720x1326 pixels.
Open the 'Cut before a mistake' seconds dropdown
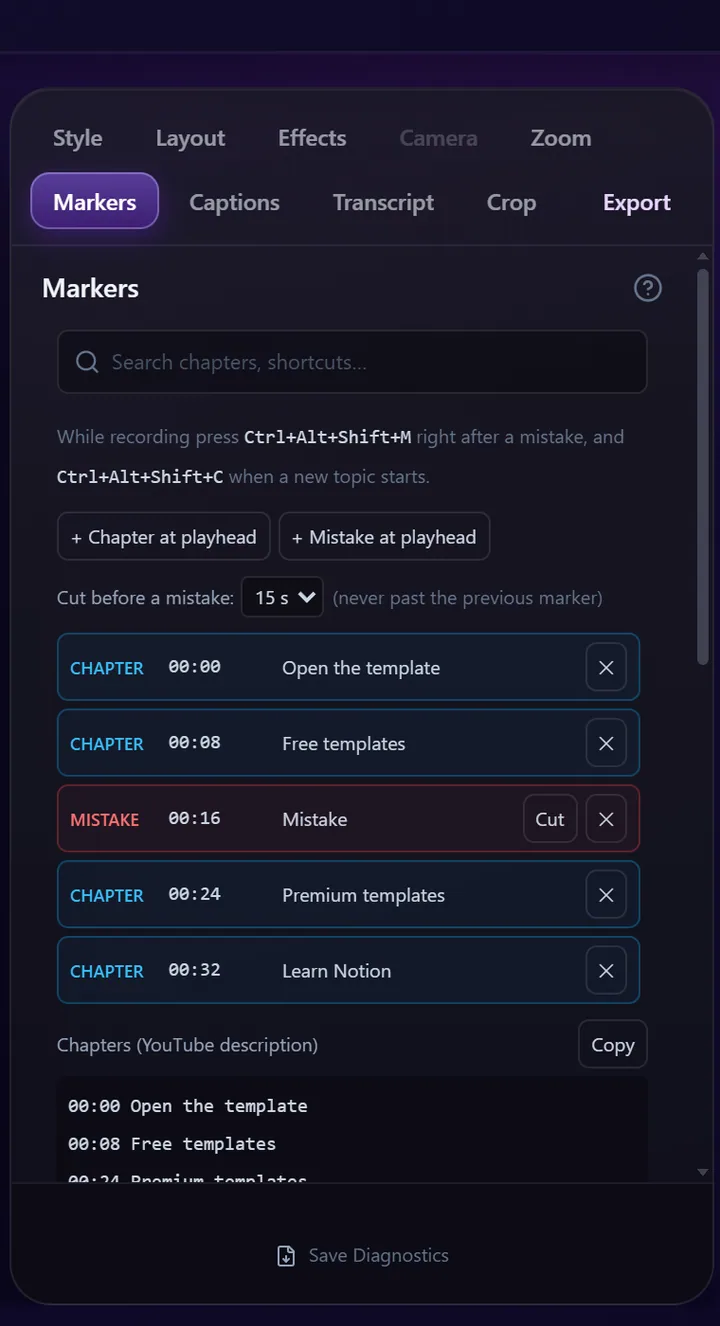pyautogui.click(x=282, y=598)
